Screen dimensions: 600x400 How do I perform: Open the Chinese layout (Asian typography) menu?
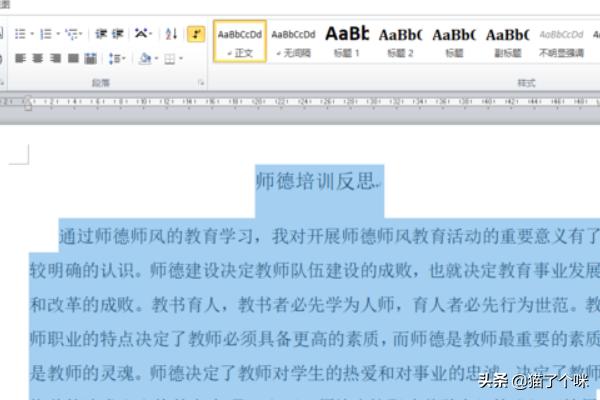pyautogui.click(x=143, y=34)
